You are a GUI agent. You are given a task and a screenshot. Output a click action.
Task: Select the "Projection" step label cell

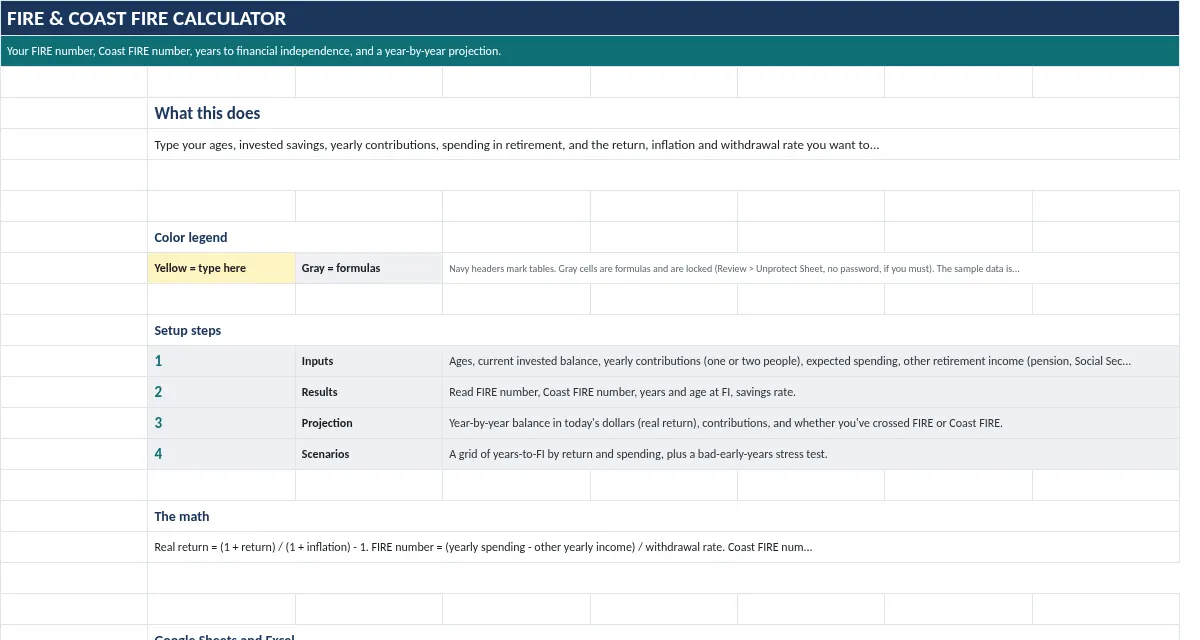[x=369, y=423]
